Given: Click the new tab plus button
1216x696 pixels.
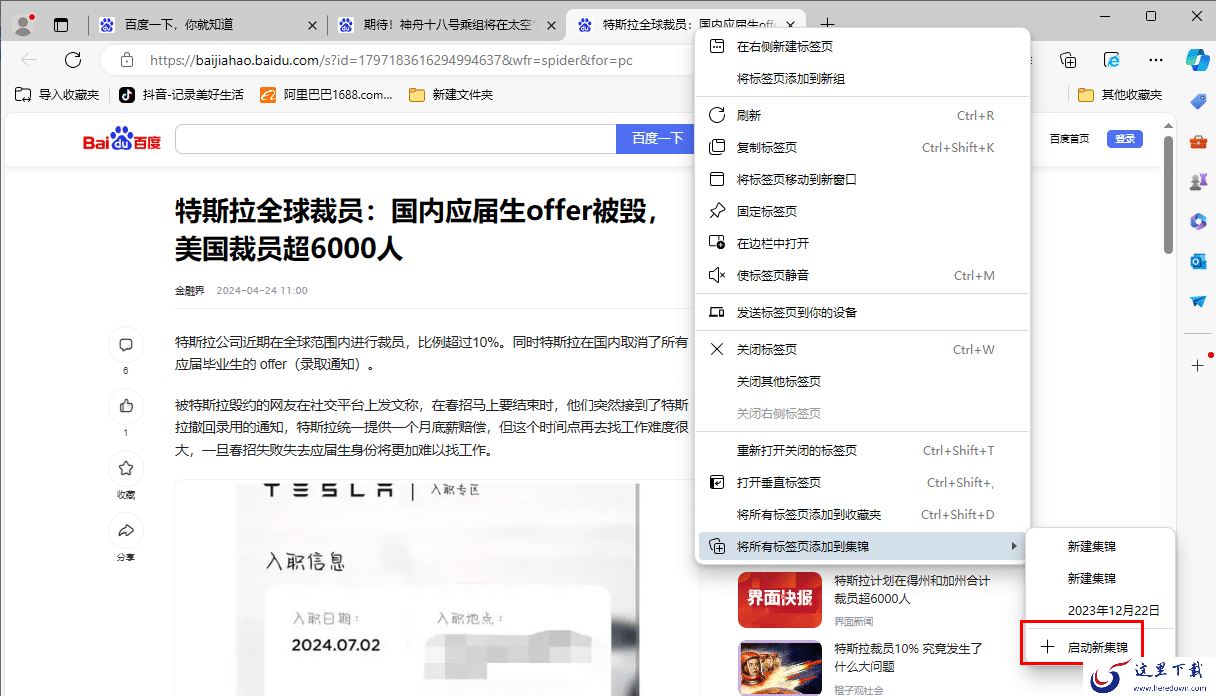Looking at the screenshot, I should point(827,25).
